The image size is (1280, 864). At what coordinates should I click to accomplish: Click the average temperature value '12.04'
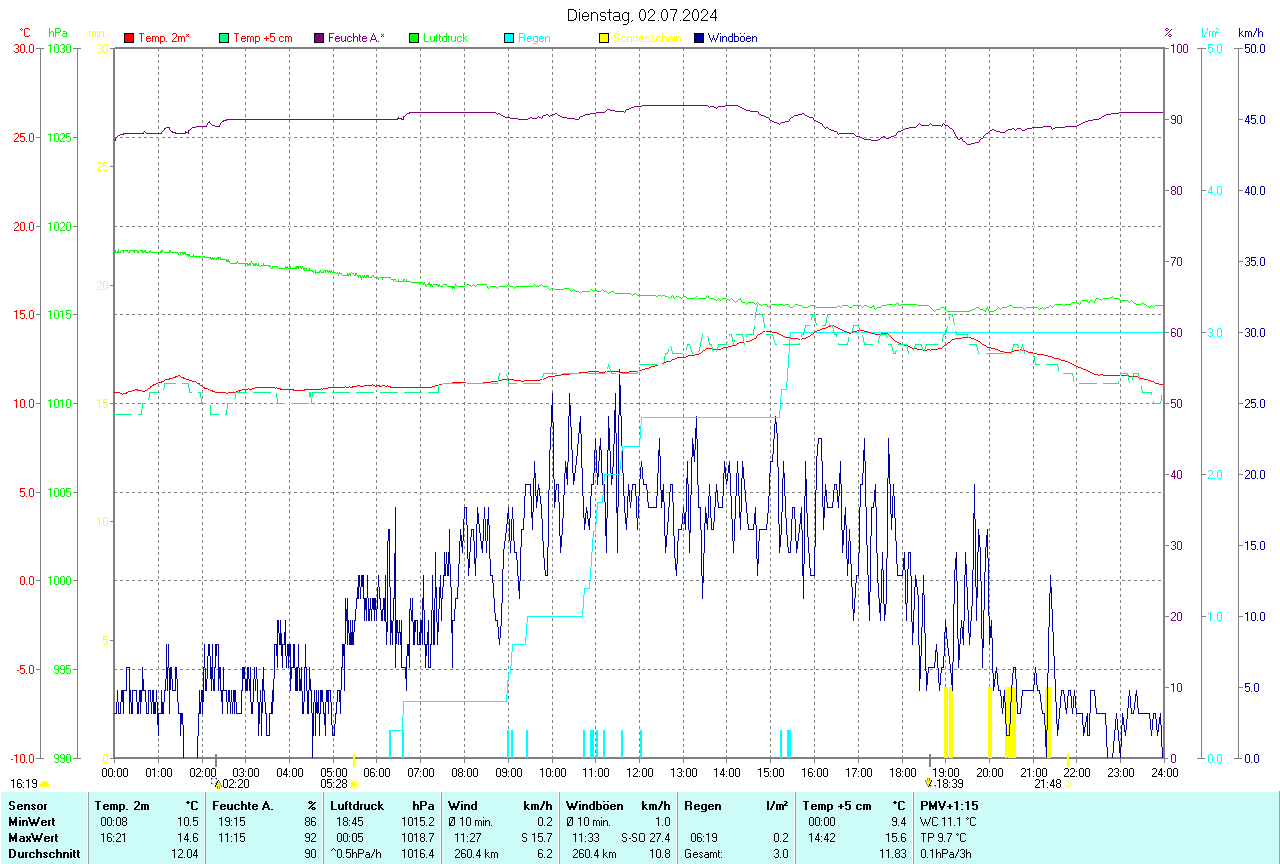point(185,854)
